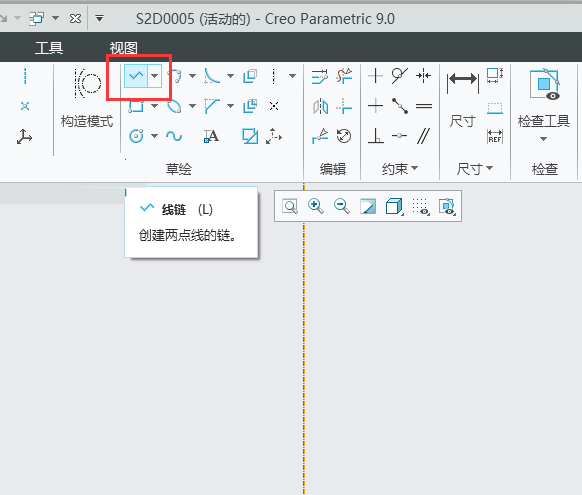Select the Spline curve tool
This screenshot has width=582, height=495.
tap(174, 136)
